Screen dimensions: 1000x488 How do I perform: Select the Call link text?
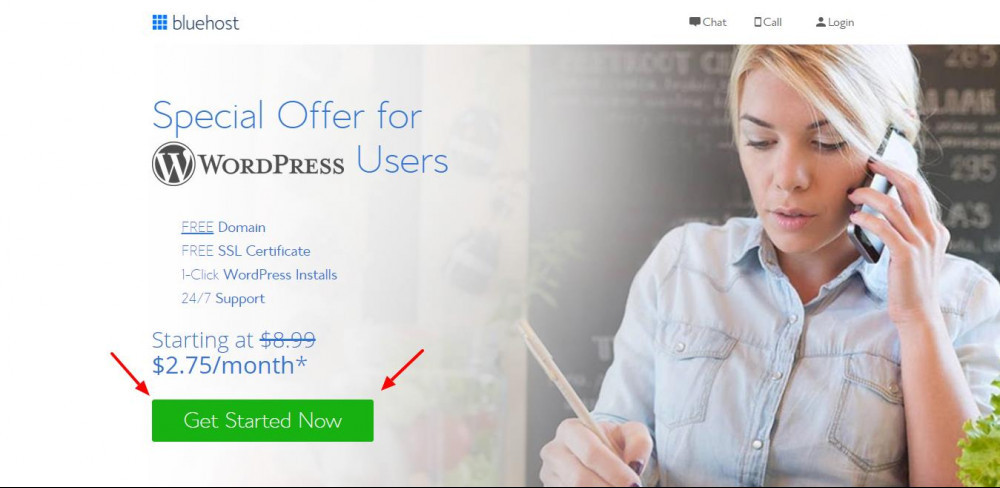click(x=772, y=22)
